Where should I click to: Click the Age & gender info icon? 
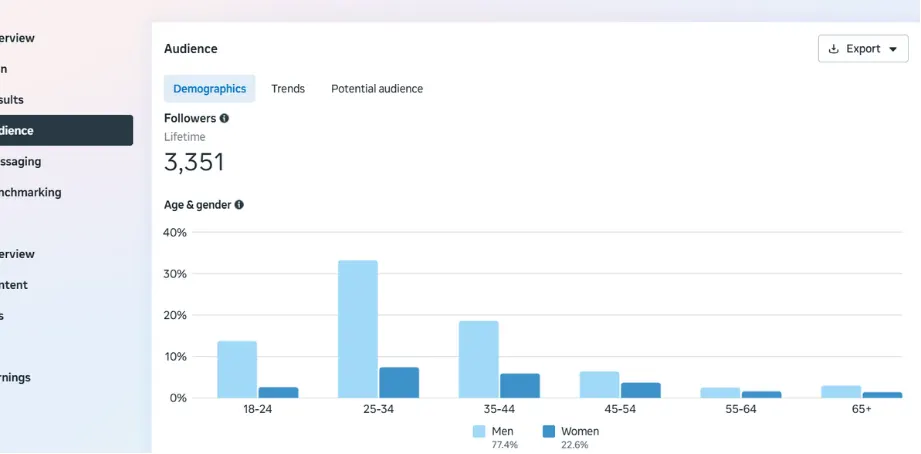click(239, 205)
